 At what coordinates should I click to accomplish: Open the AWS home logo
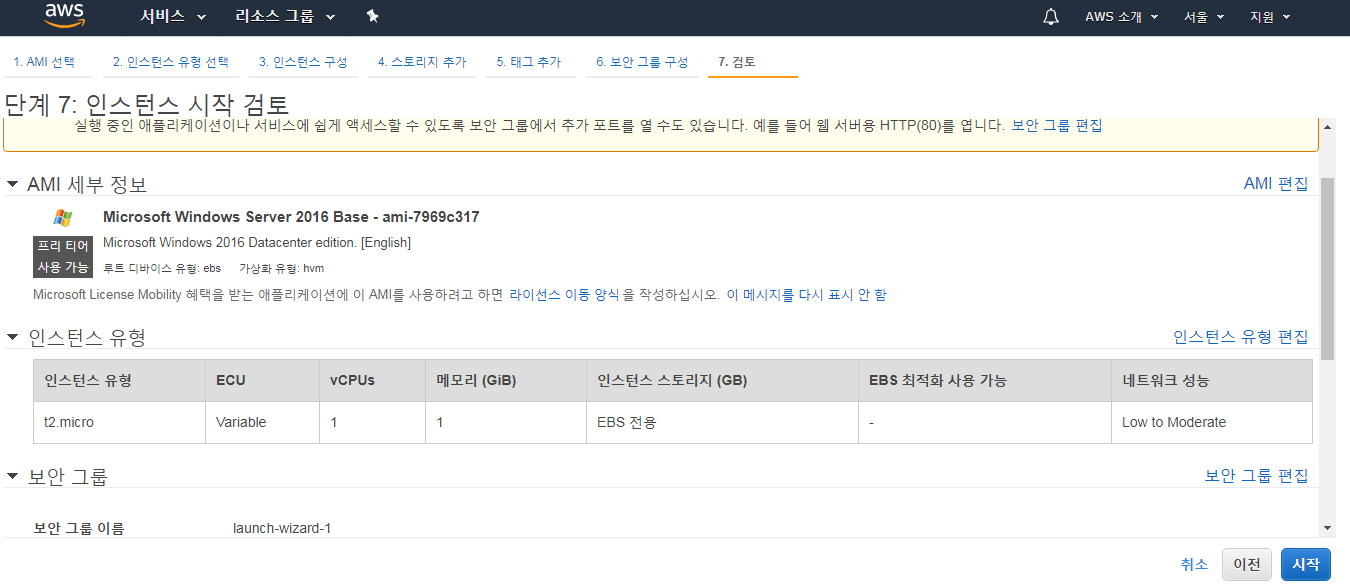(x=65, y=16)
